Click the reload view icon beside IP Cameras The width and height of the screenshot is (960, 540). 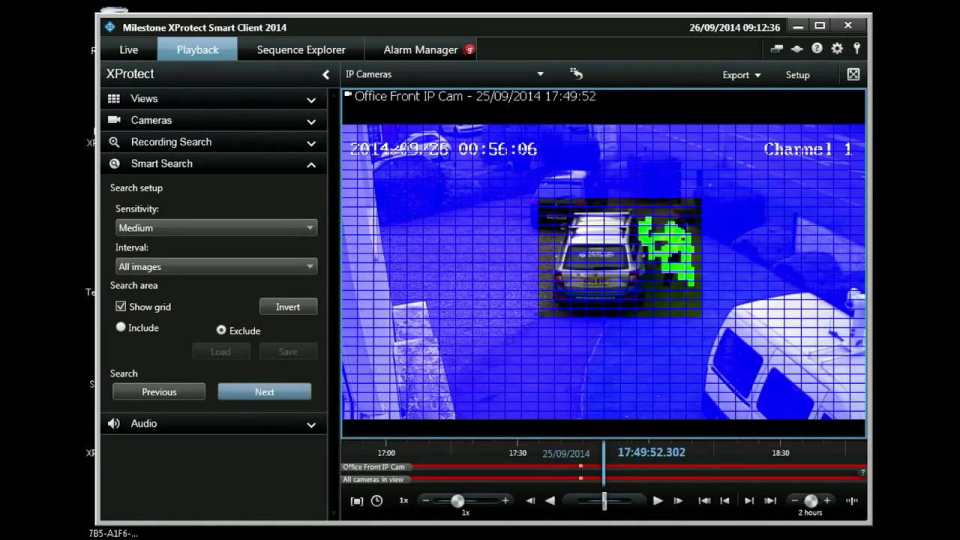click(576, 74)
